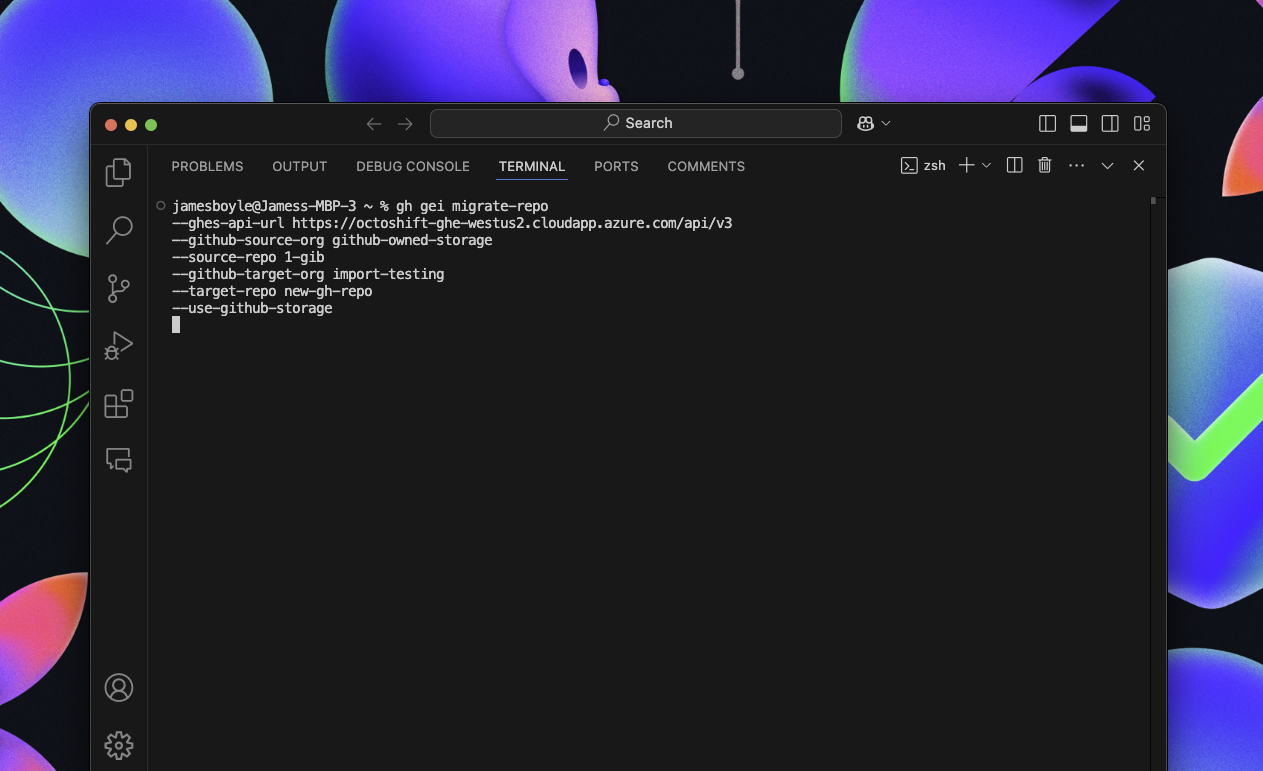
Task: Switch to the Problems tab
Action: (x=207, y=166)
